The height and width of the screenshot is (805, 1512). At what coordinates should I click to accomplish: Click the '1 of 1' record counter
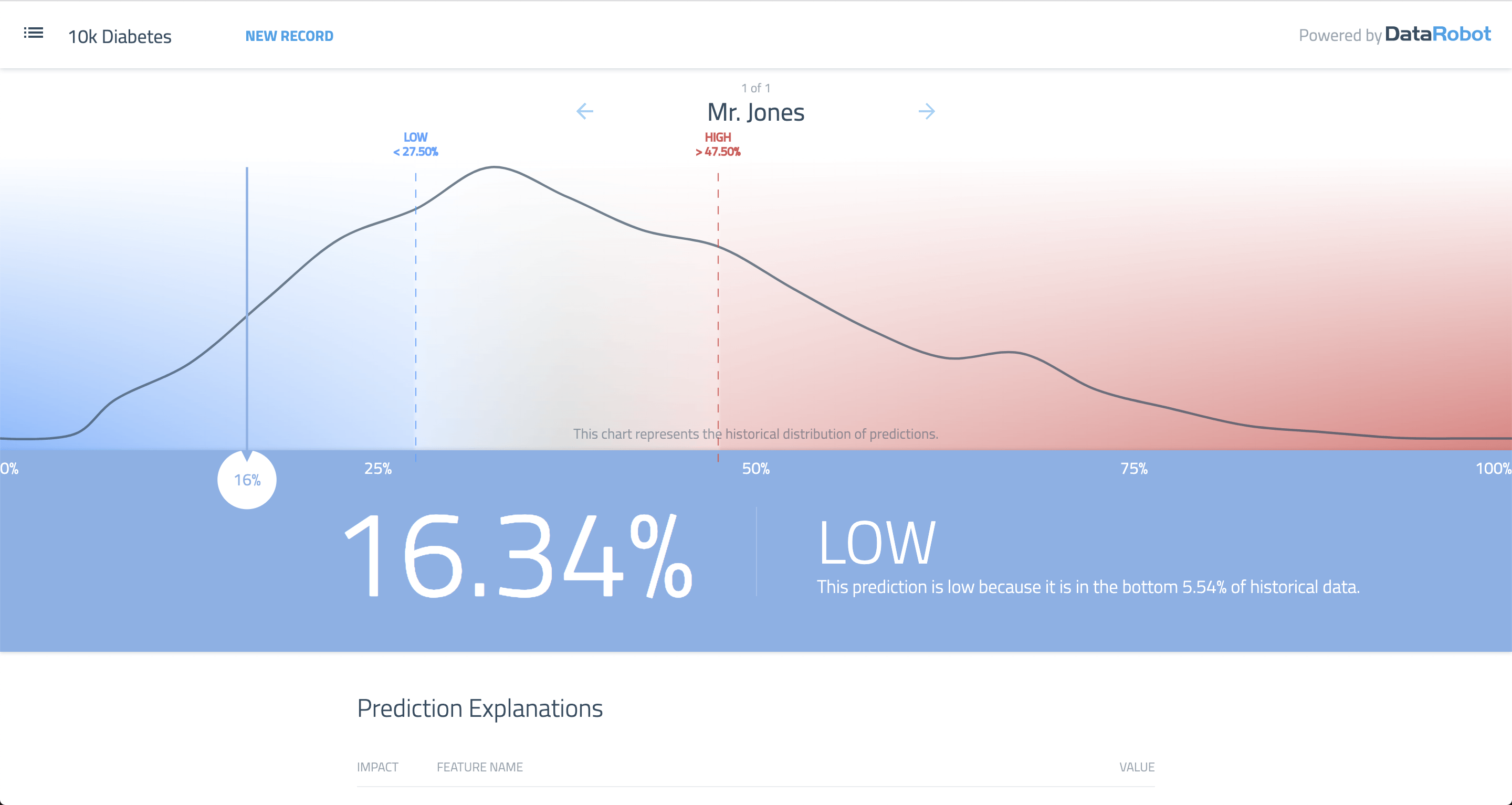point(755,88)
